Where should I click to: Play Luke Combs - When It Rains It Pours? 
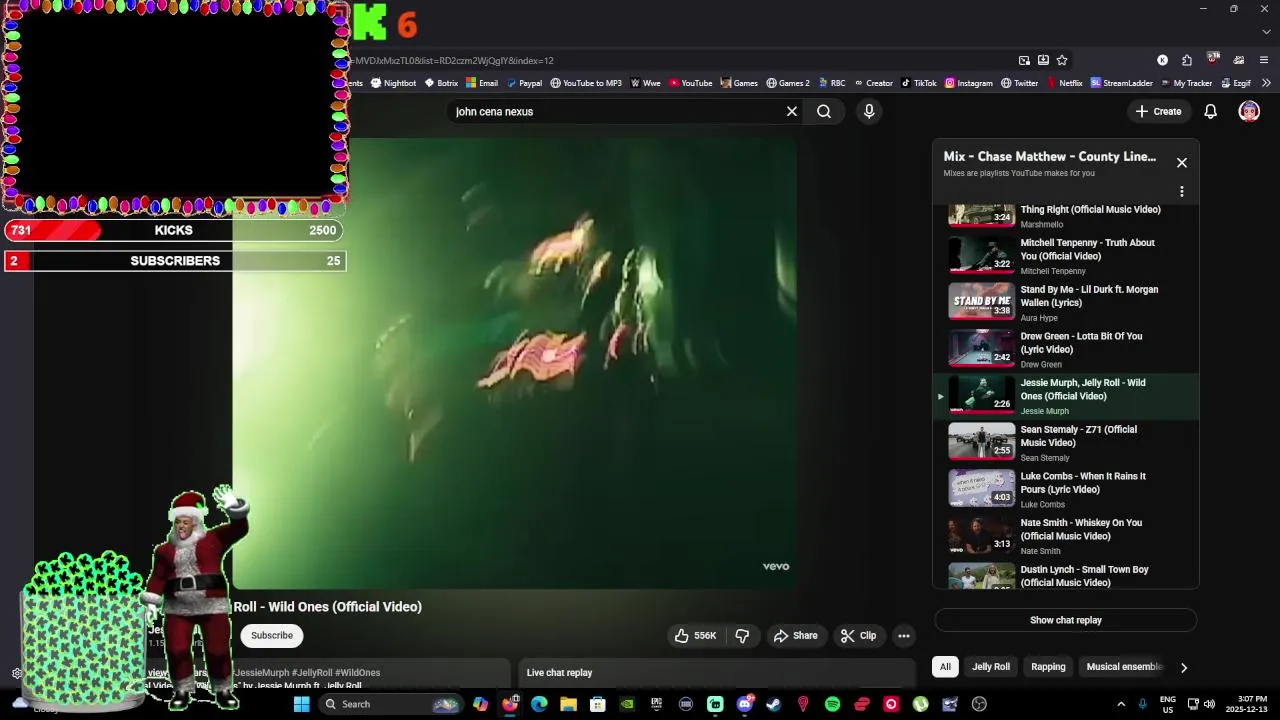(x=1066, y=490)
